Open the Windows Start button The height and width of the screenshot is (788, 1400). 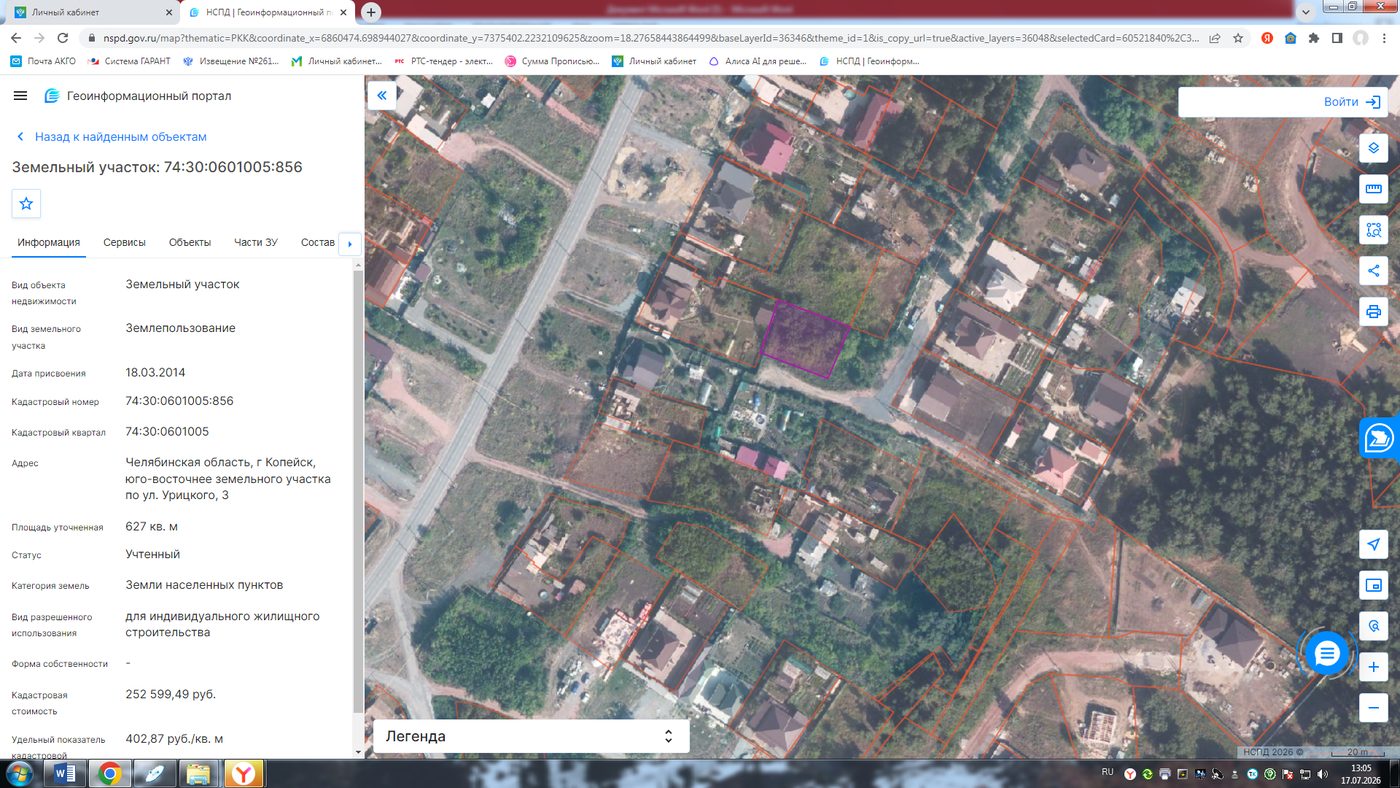tap(19, 773)
